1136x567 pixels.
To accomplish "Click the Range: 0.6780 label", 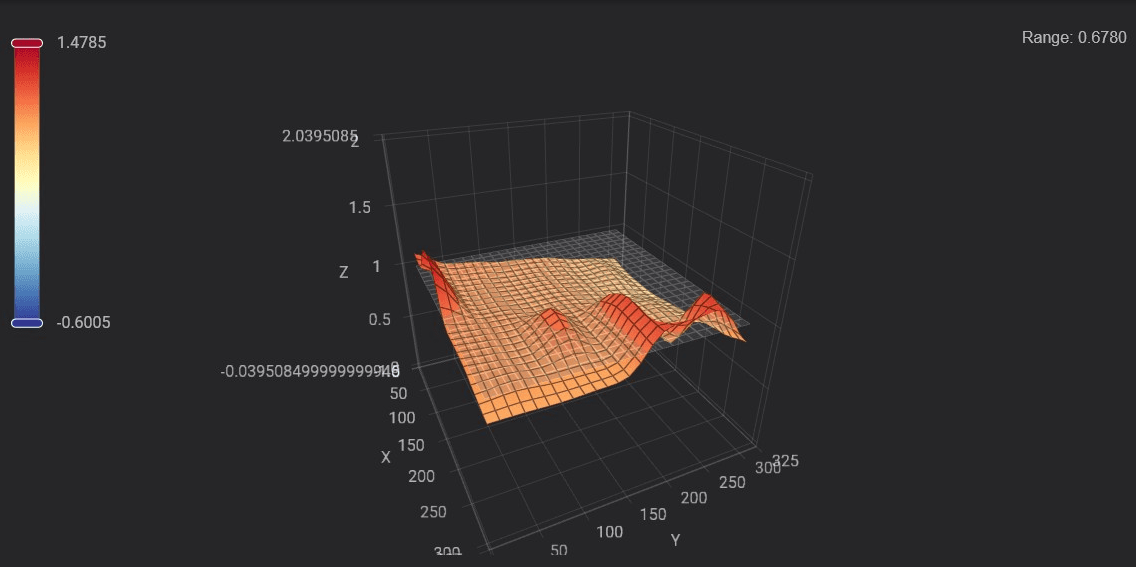I will (x=1074, y=38).
